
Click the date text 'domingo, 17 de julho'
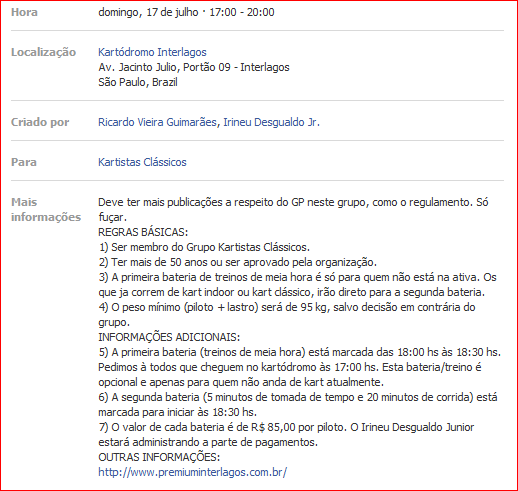pos(148,12)
